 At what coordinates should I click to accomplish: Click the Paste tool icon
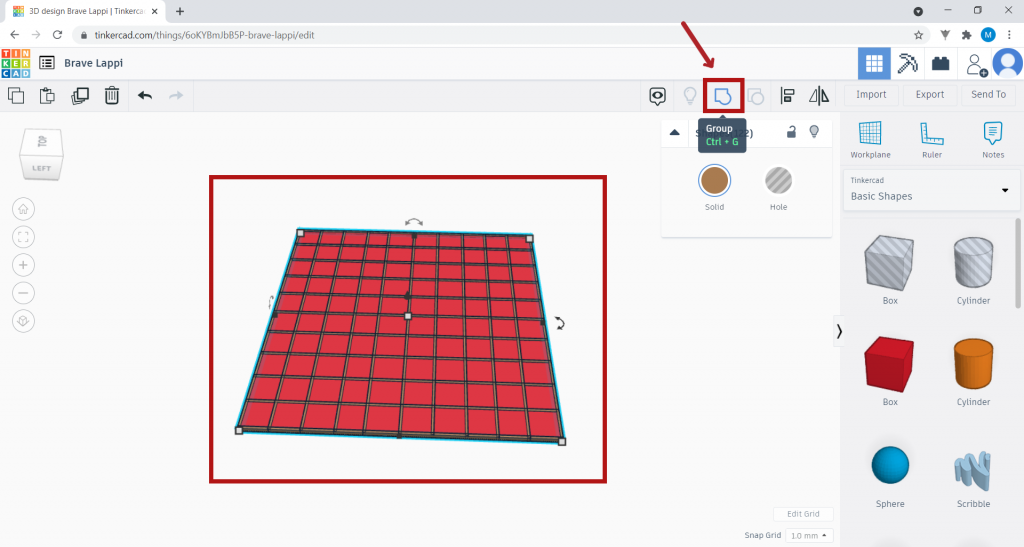click(x=47, y=95)
